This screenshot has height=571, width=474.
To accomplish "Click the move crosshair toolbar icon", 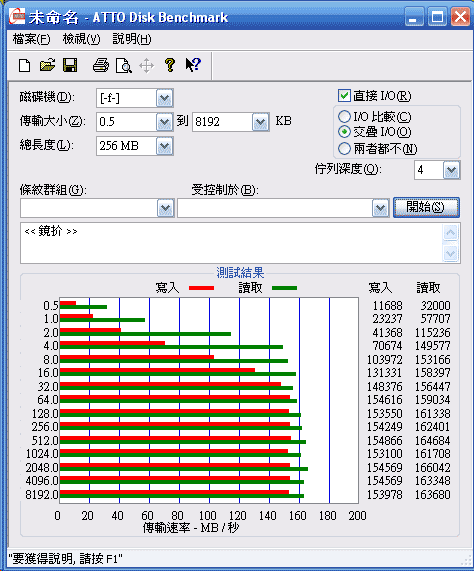I will click(146, 66).
